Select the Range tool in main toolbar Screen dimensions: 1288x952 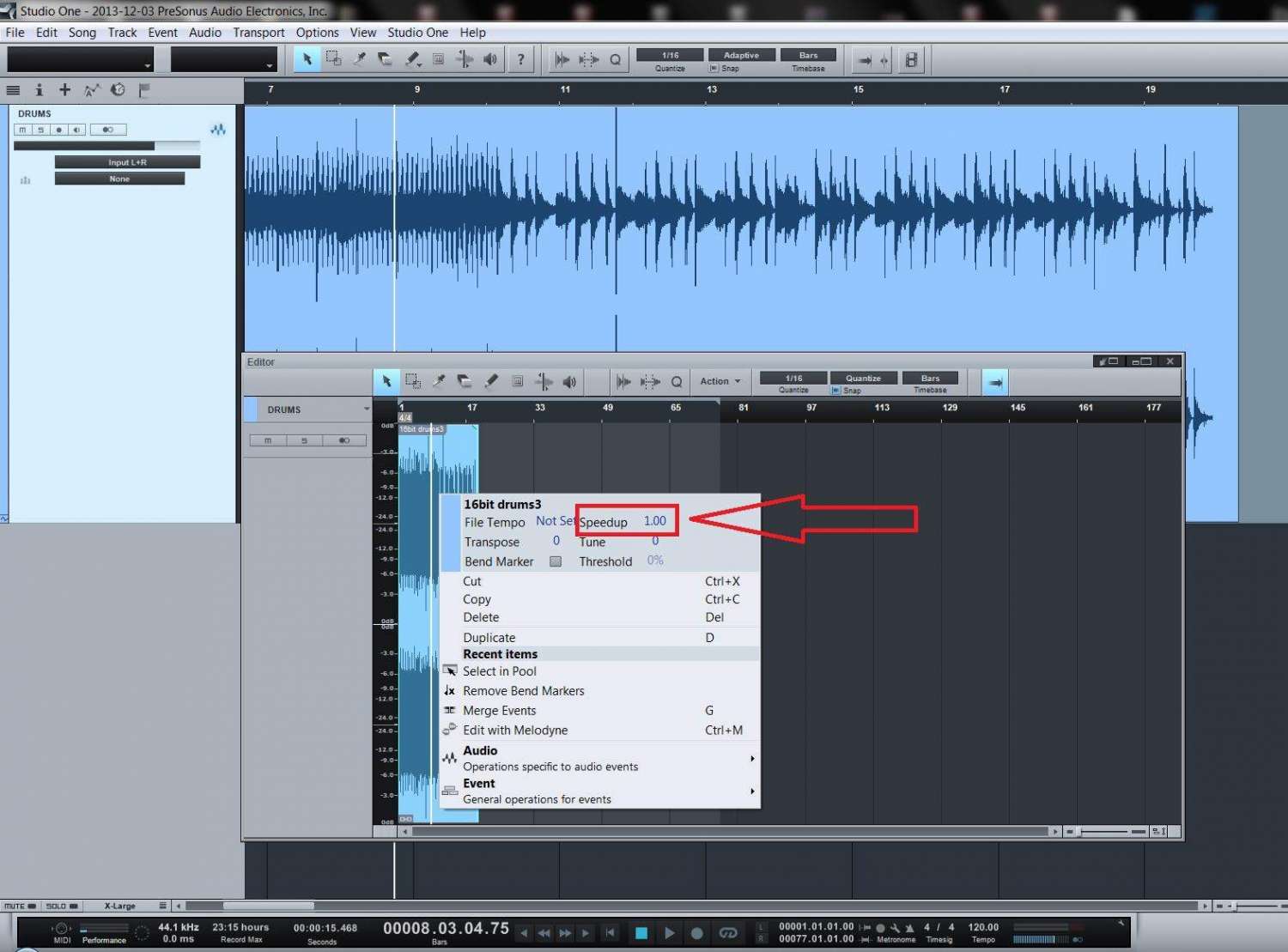(x=333, y=59)
